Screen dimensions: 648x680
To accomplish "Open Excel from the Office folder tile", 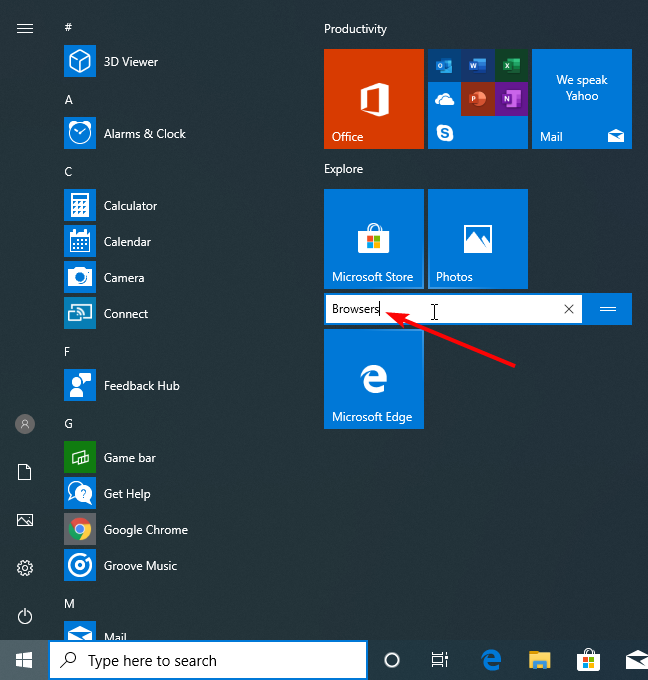I will [x=511, y=65].
